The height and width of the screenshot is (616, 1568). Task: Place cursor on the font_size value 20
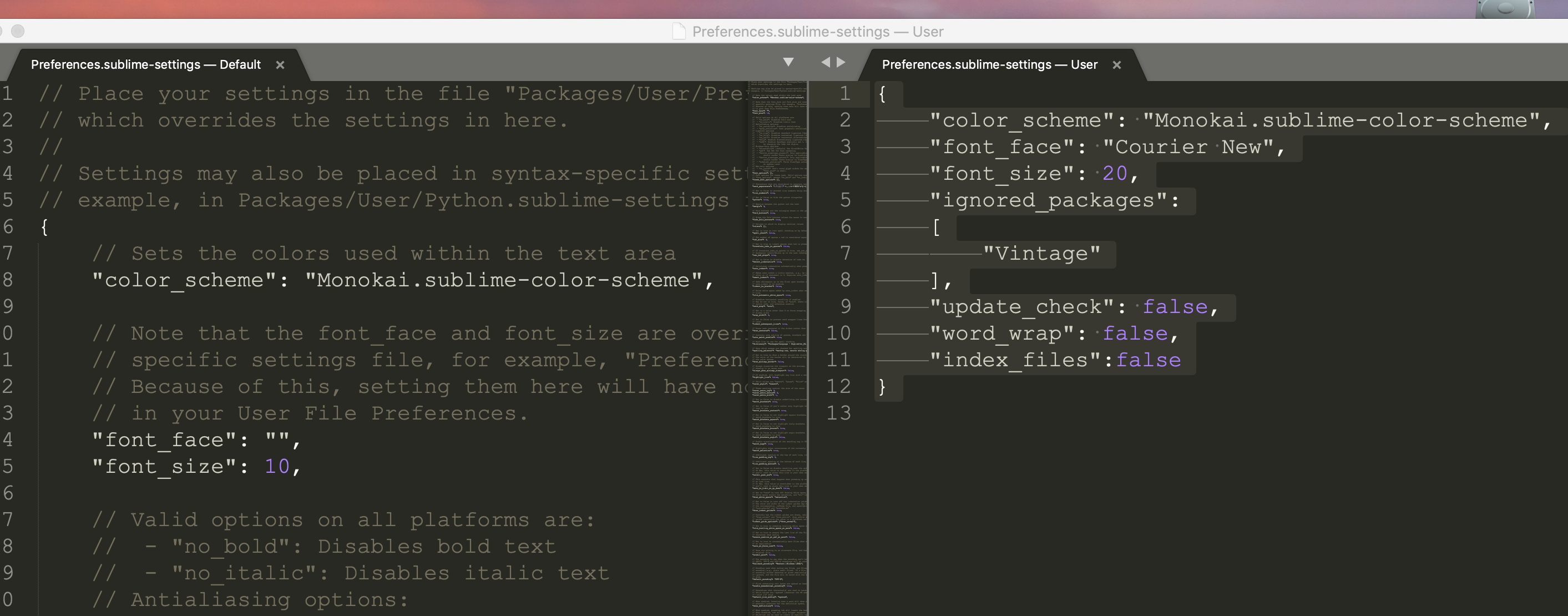tap(1116, 173)
